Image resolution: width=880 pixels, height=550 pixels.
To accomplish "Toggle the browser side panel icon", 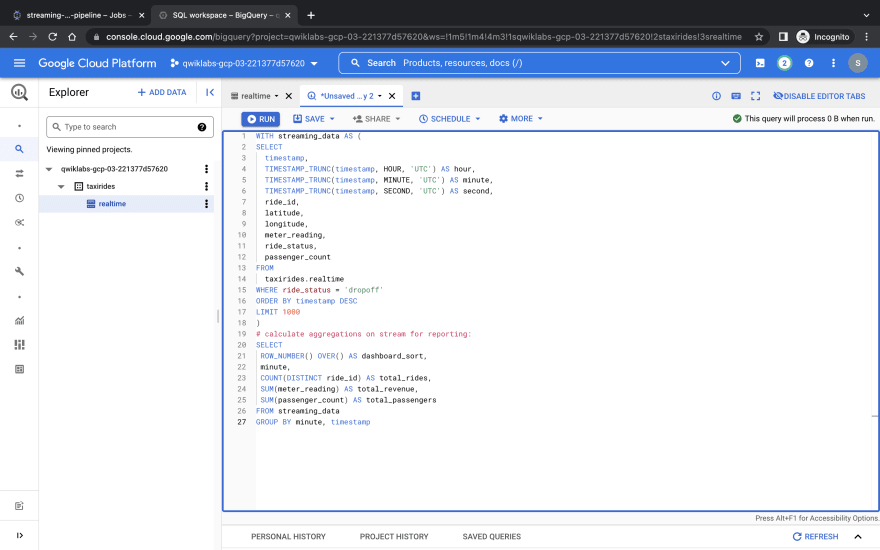I will click(x=783, y=37).
